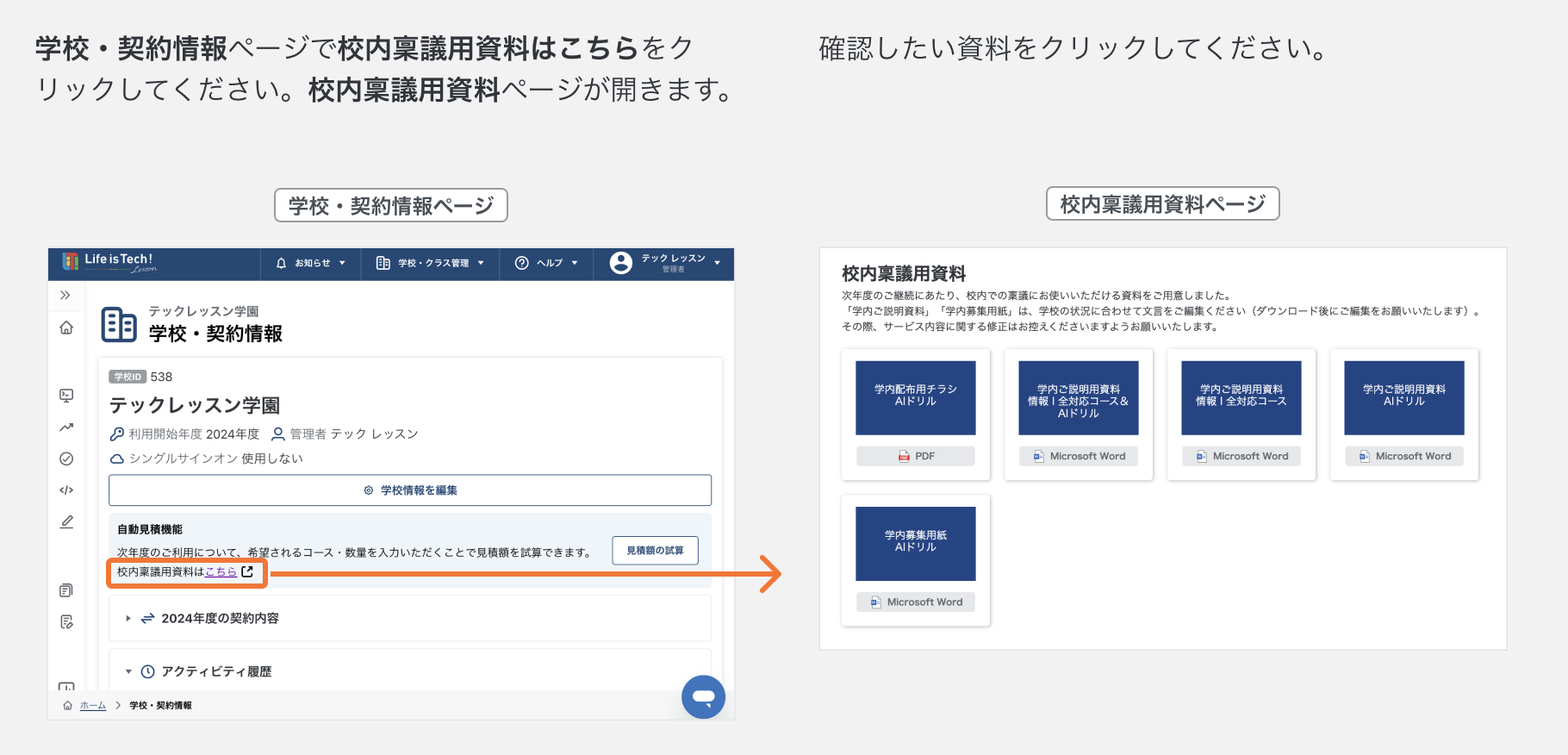The width and height of the screenshot is (1568, 755).
Task: Open the 学内募集用紙 AIドリル thumbnail
Action: point(916,543)
